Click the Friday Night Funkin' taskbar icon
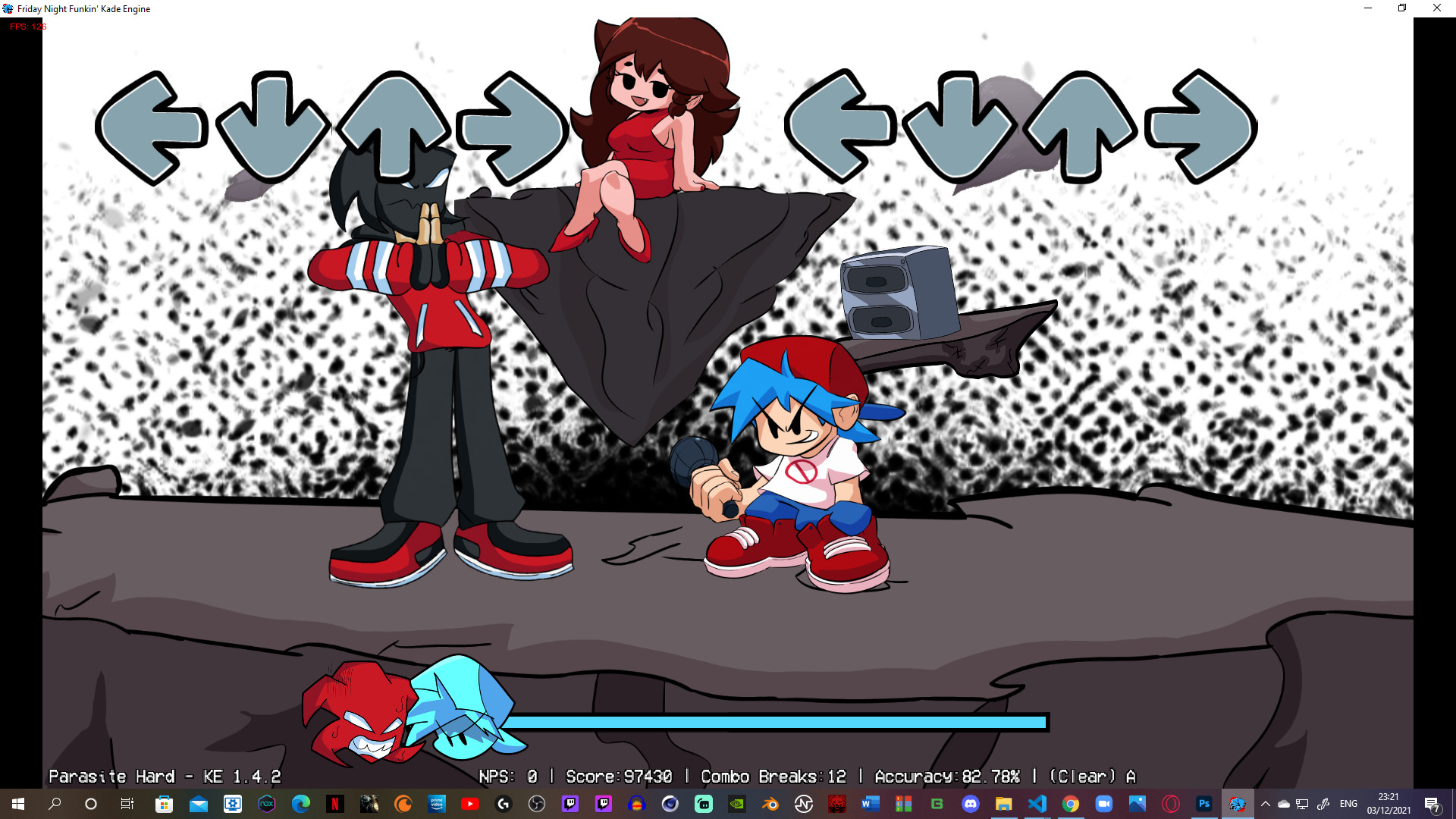Image resolution: width=1456 pixels, height=819 pixels. point(1238,804)
